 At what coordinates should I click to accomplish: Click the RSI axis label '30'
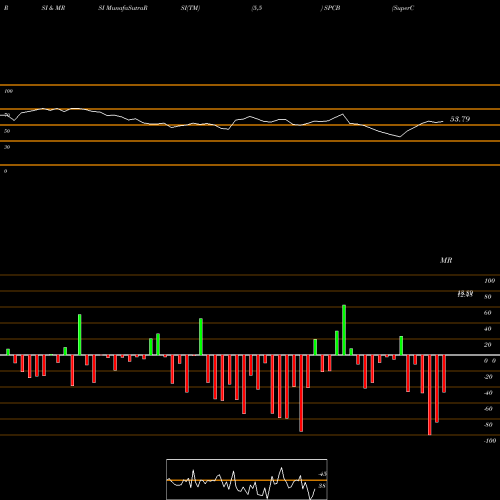point(7,147)
